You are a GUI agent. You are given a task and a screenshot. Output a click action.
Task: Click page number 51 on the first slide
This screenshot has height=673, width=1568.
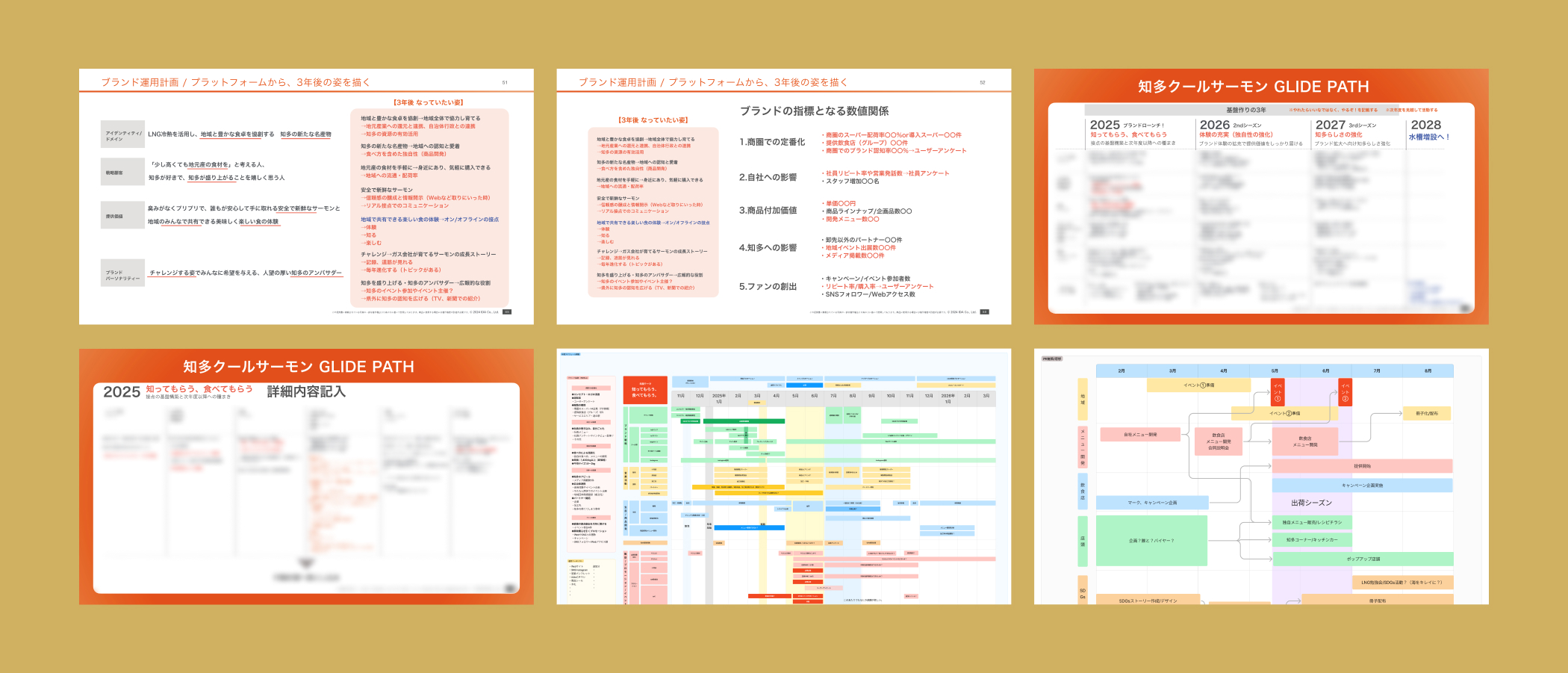(x=505, y=82)
